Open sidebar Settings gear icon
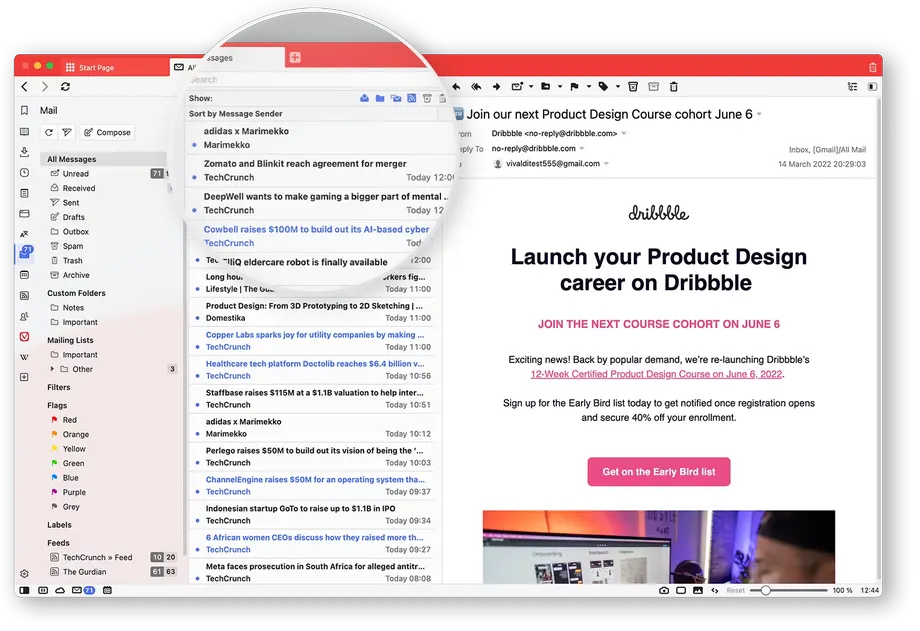The width and height of the screenshot is (920, 631). click(24, 573)
